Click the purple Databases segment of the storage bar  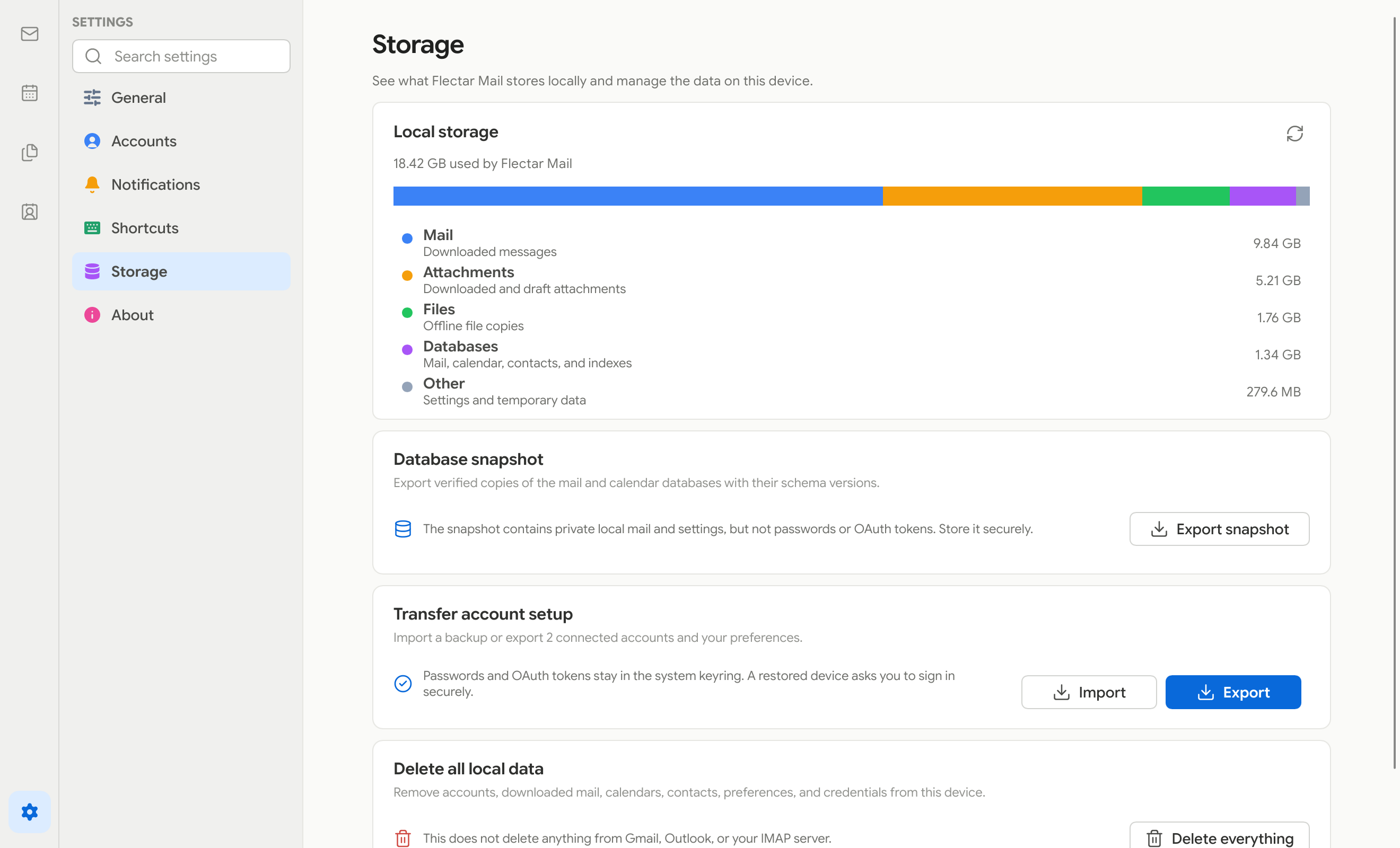pos(1263,196)
